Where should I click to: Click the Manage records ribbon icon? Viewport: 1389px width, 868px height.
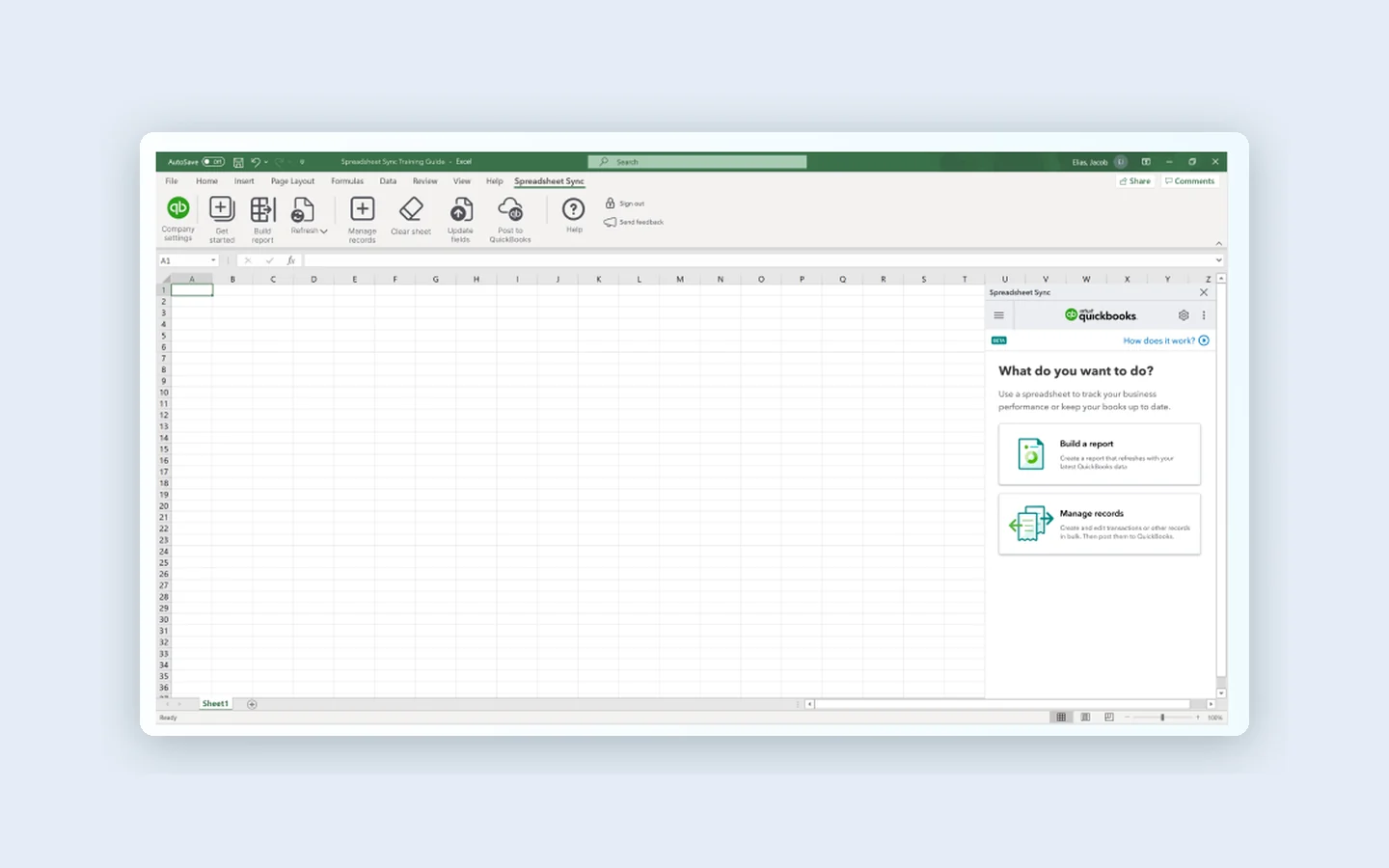tap(362, 208)
